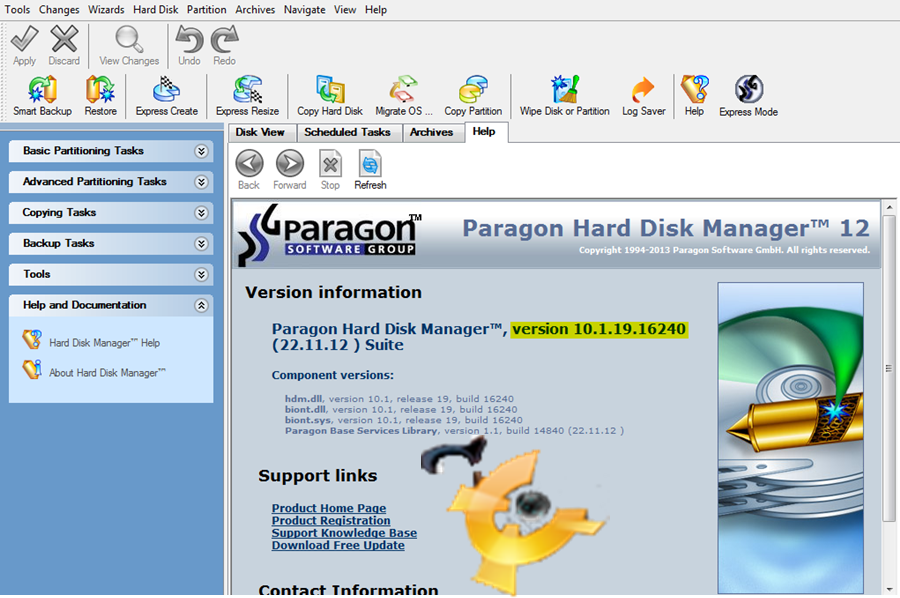900x598 pixels.
Task: Open the Product Home Page link
Action: point(329,509)
